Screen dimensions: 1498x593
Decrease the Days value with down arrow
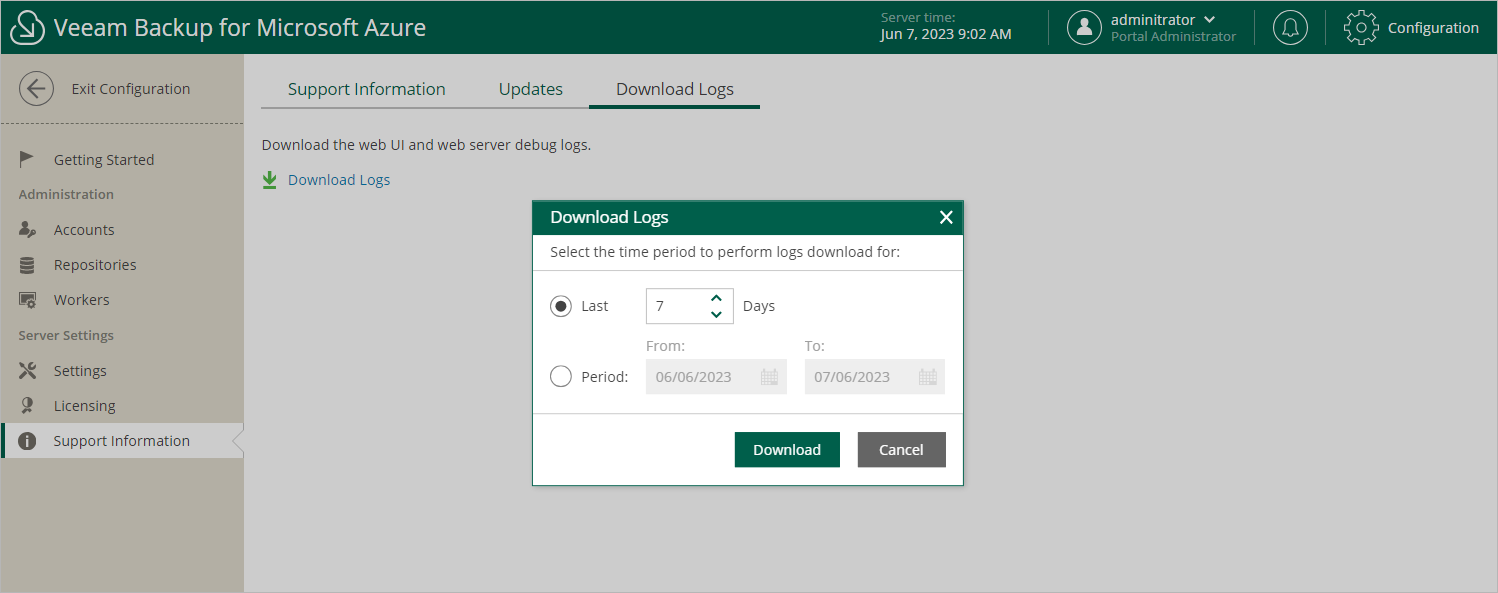716,314
